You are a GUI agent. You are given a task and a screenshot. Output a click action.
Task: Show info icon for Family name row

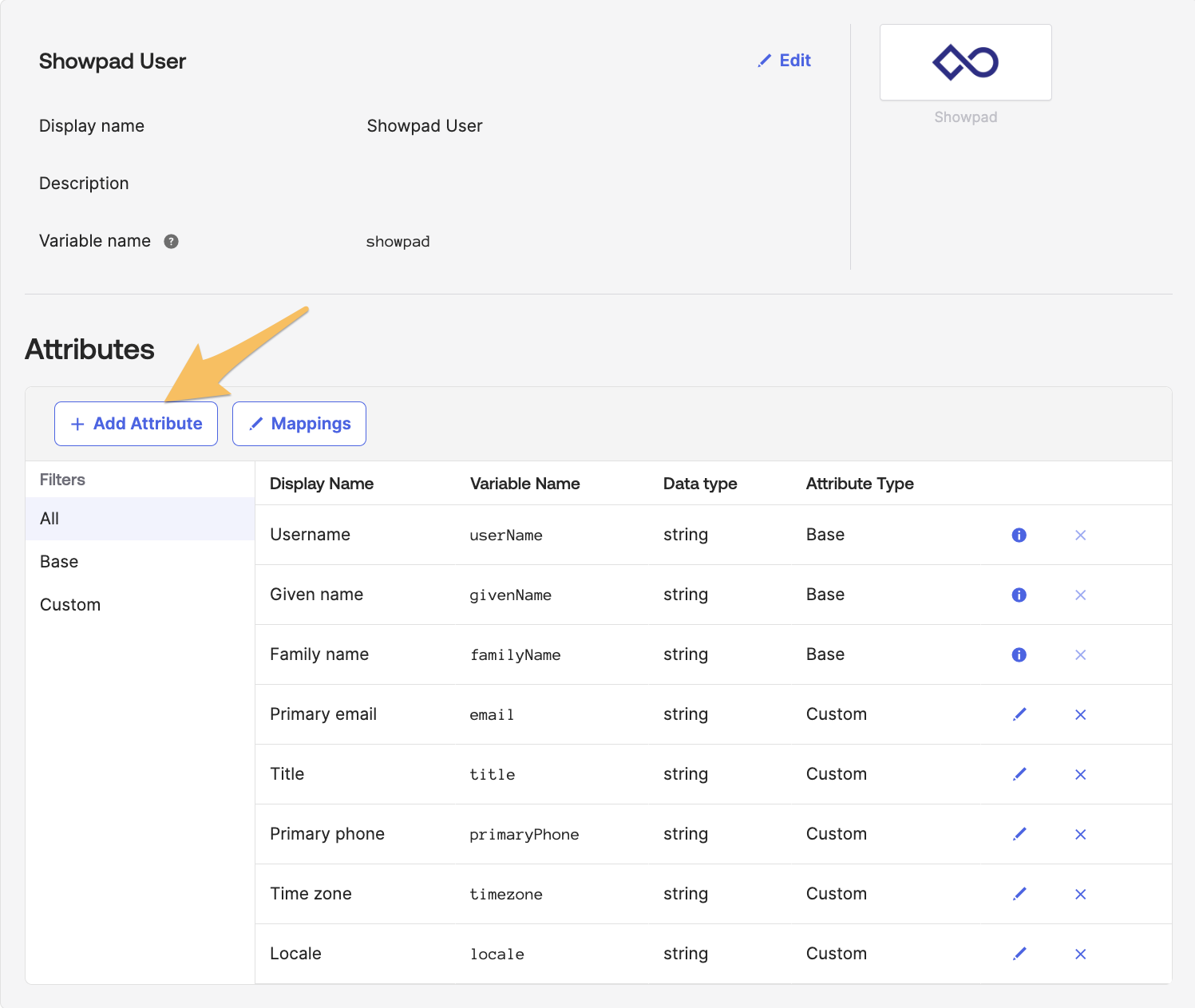(x=1019, y=654)
